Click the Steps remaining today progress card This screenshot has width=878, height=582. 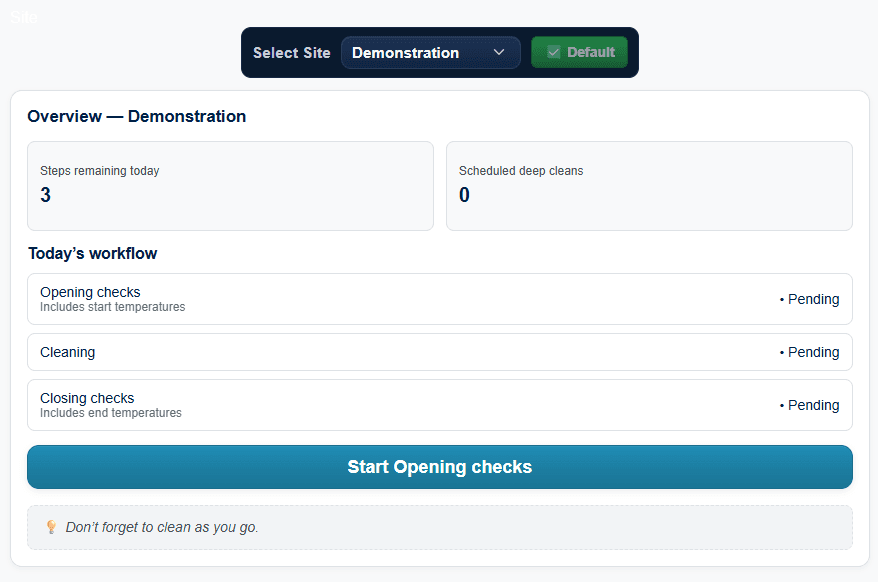230,186
